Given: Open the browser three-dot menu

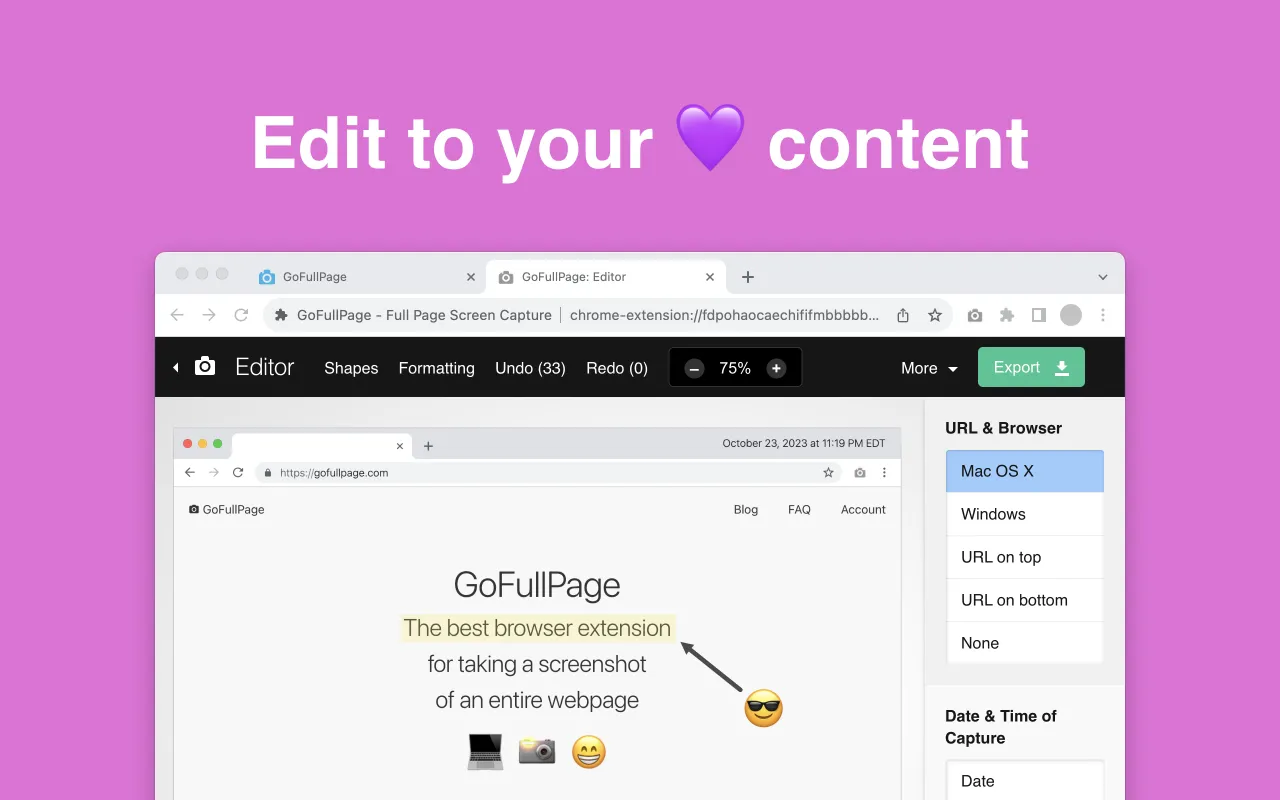Looking at the screenshot, I should (x=1103, y=314).
